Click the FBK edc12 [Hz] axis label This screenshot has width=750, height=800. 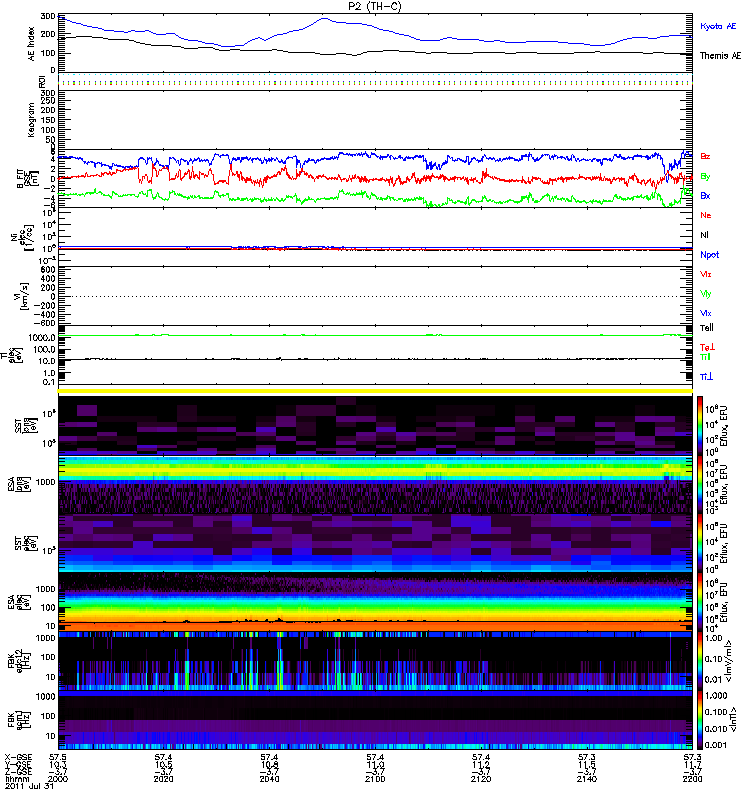(x=19, y=661)
